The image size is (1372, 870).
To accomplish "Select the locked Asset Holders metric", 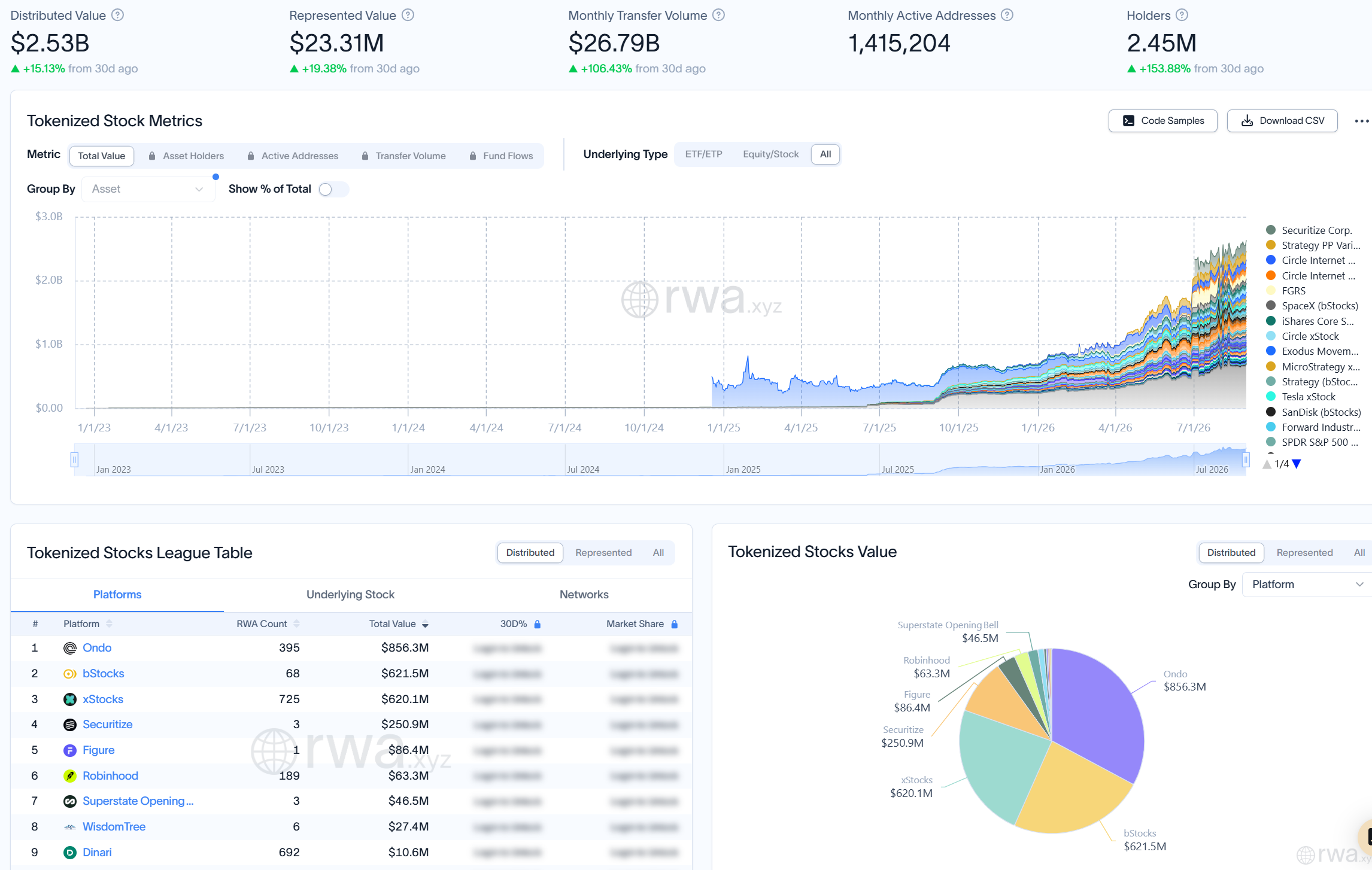I will [x=186, y=156].
